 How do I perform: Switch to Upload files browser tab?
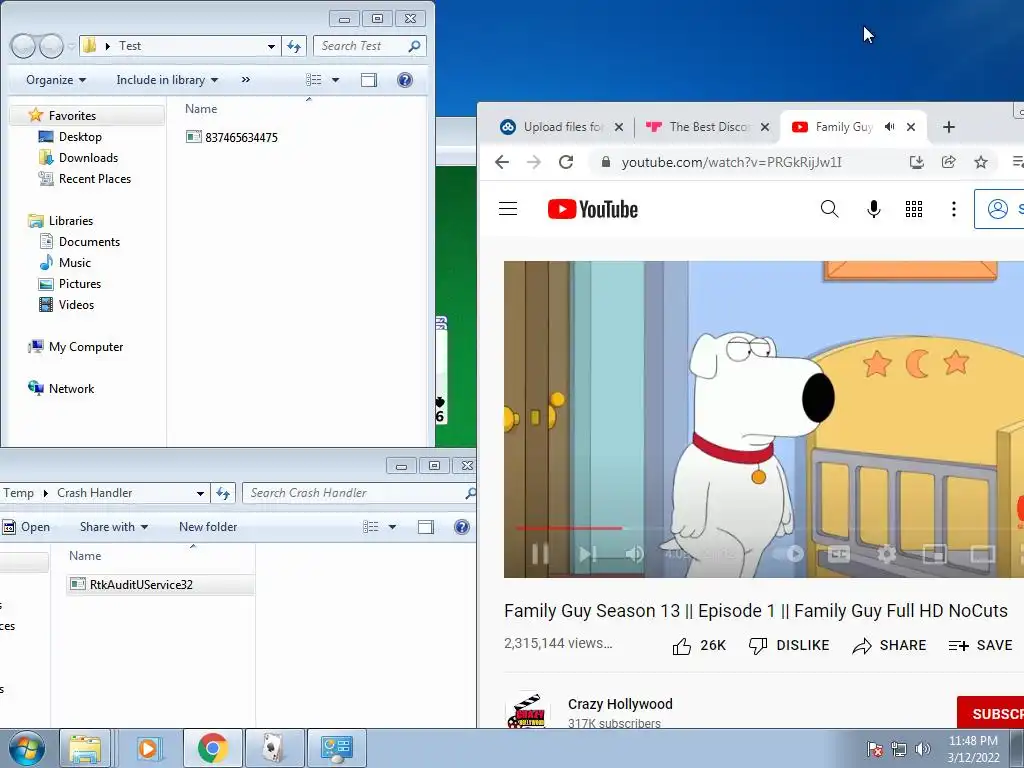562,127
